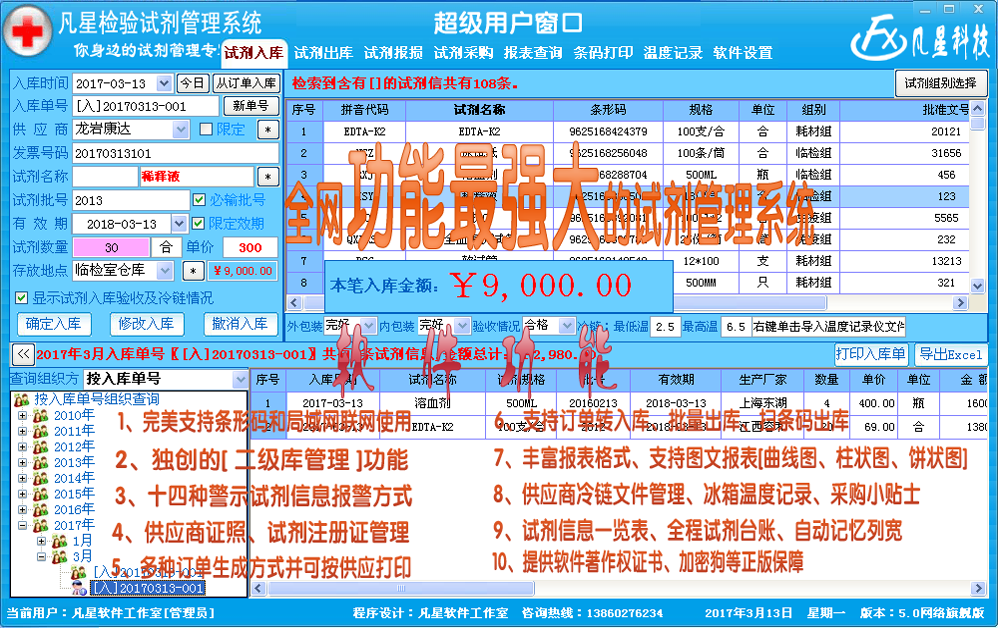Collapse the 3月 tree node
The image size is (998, 628).
(41, 557)
